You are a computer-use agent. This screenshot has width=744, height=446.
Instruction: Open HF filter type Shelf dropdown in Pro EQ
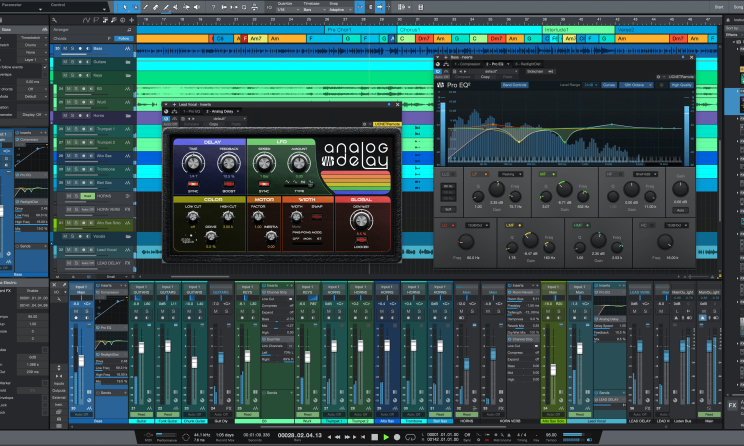tap(646, 174)
